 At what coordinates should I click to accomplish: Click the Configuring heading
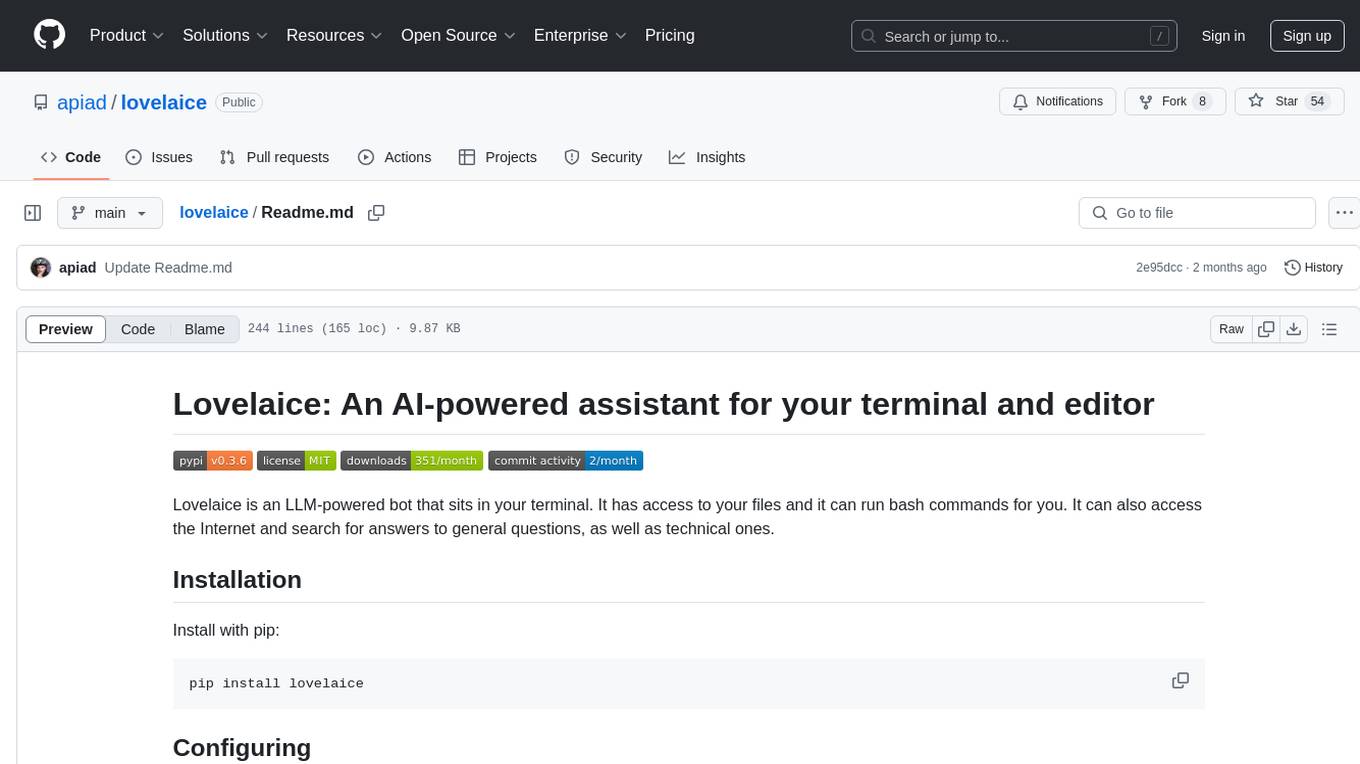point(242,748)
